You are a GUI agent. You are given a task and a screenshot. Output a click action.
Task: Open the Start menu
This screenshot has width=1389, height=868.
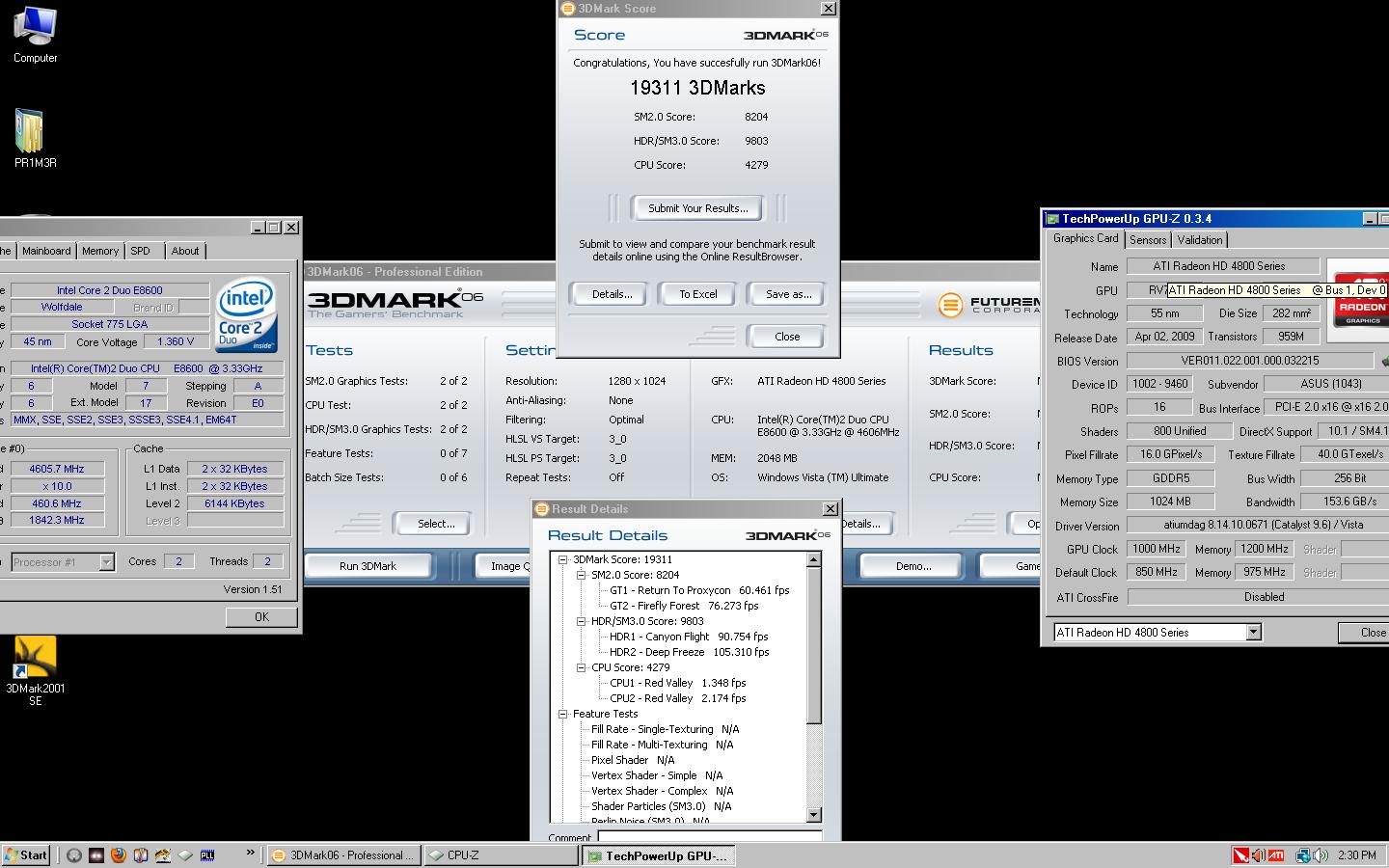[x=26, y=855]
